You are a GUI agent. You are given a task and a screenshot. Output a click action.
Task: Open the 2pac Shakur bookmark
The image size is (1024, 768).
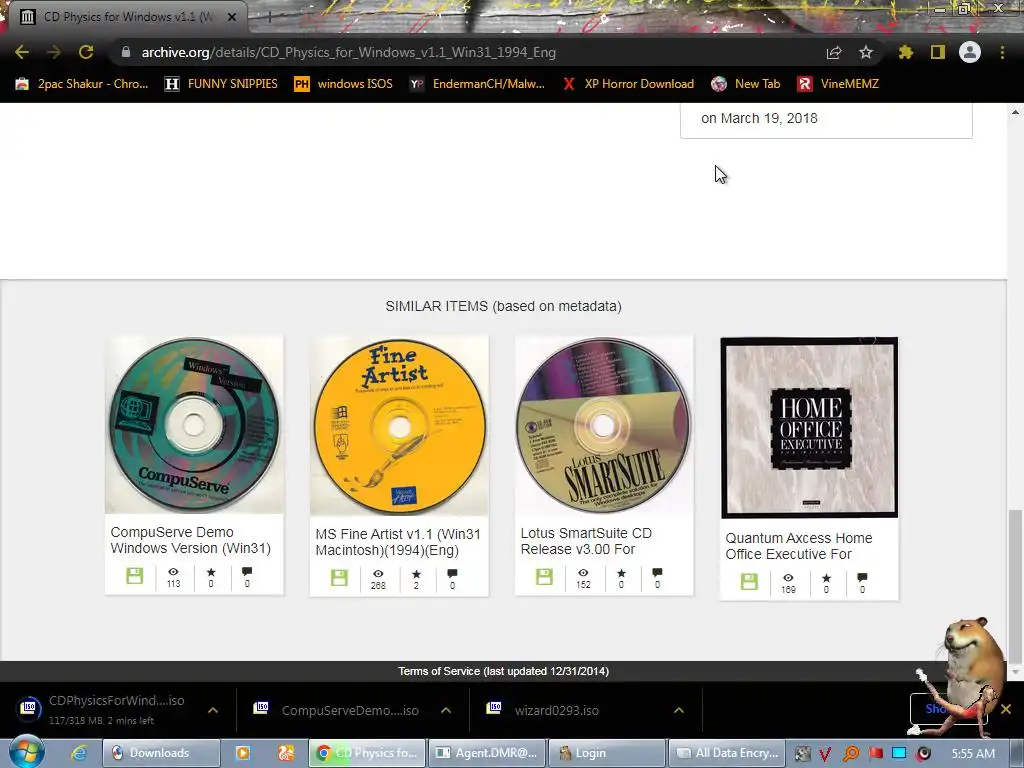[83, 84]
